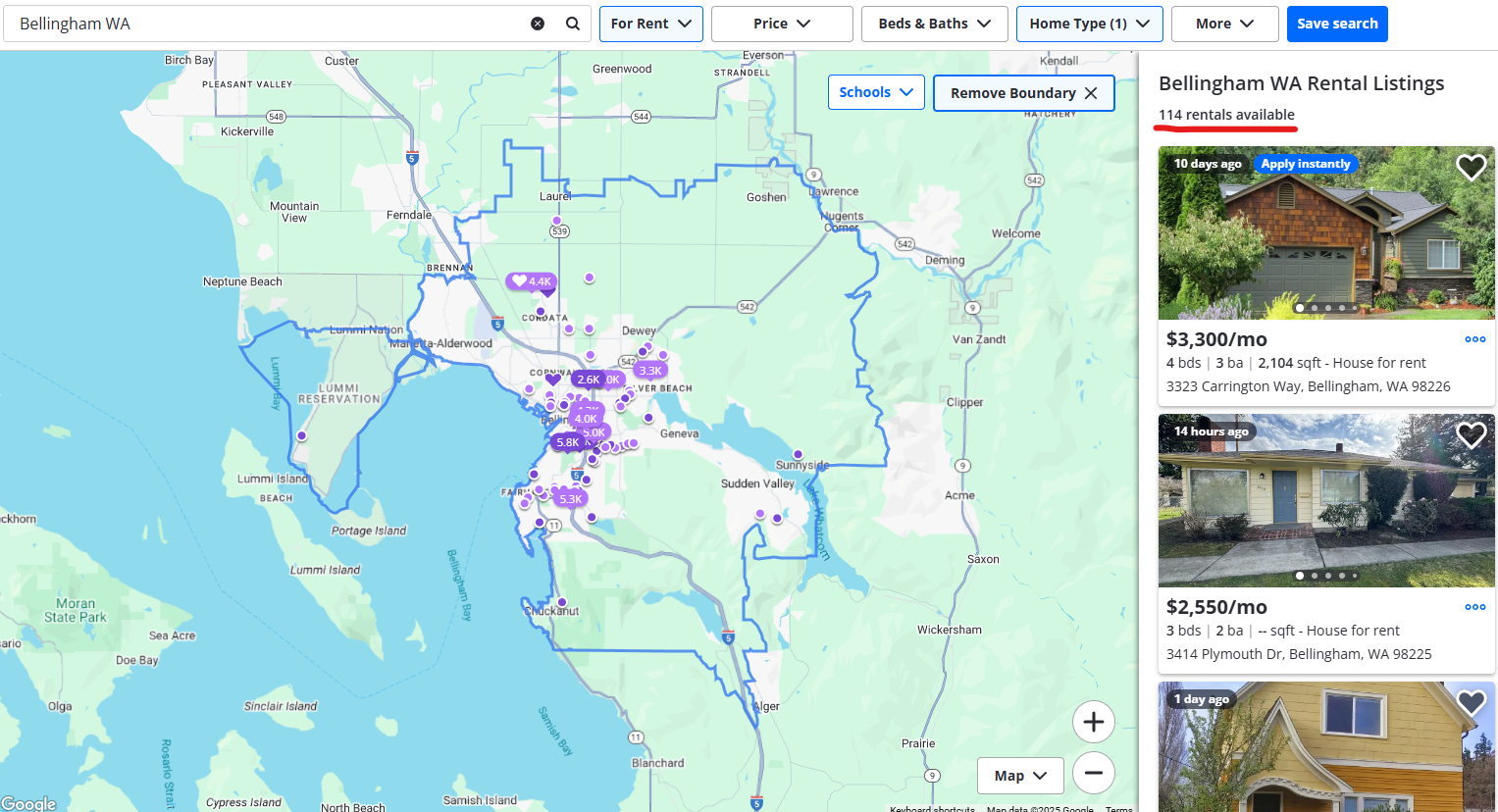Zoom in on the map
This screenshot has height=812, width=1498.
[x=1094, y=723]
